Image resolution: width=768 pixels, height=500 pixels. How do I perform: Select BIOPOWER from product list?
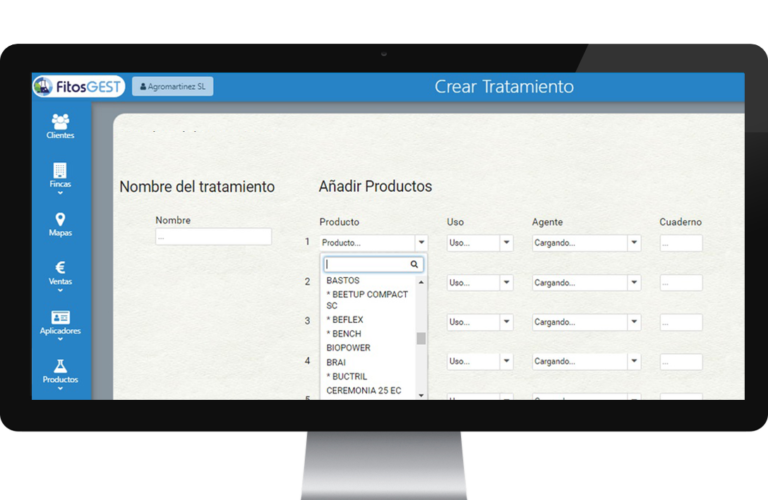(348, 348)
